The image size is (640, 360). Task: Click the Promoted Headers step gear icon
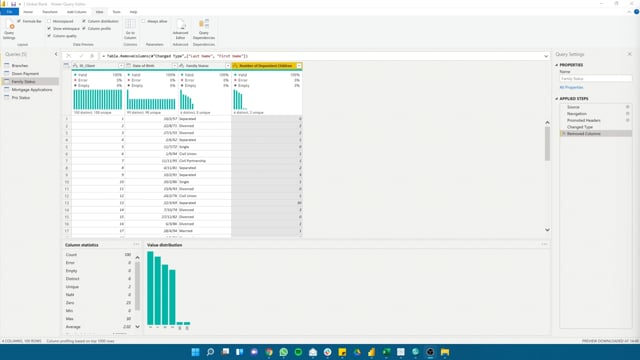point(627,120)
